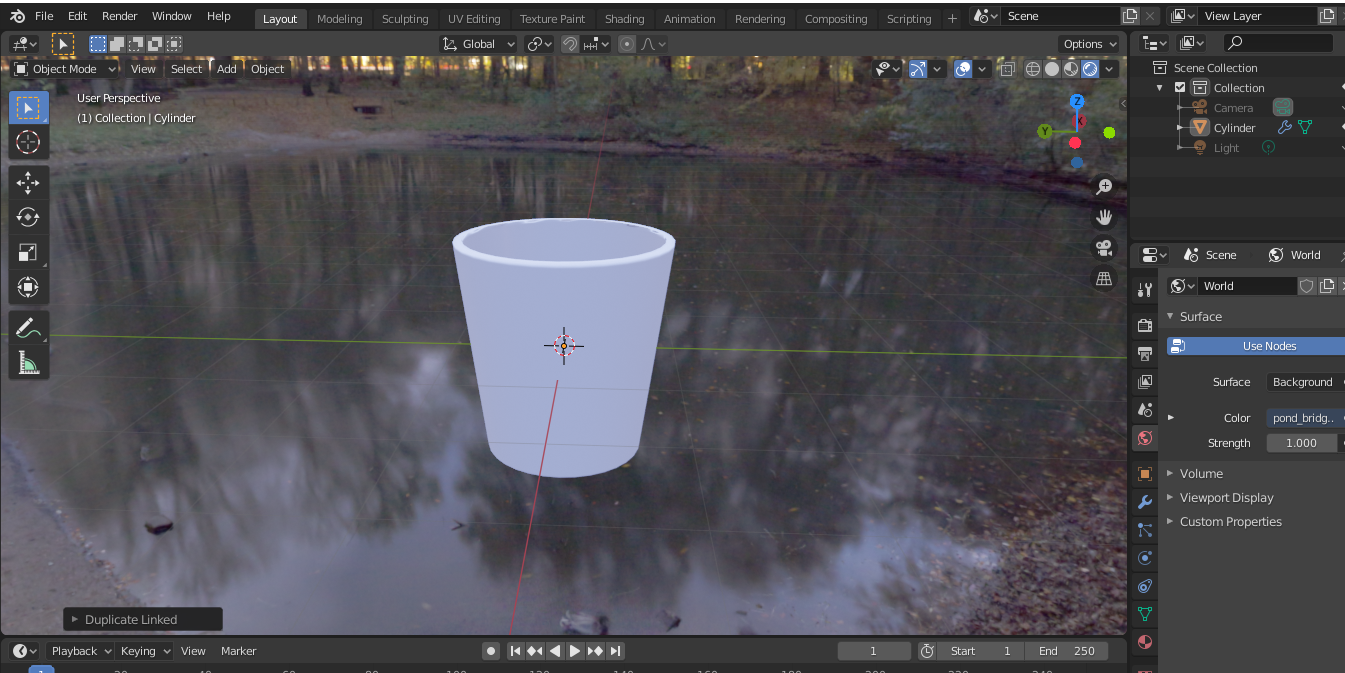
Task: Open the View Layer properties tab
Action: pos(1145,382)
